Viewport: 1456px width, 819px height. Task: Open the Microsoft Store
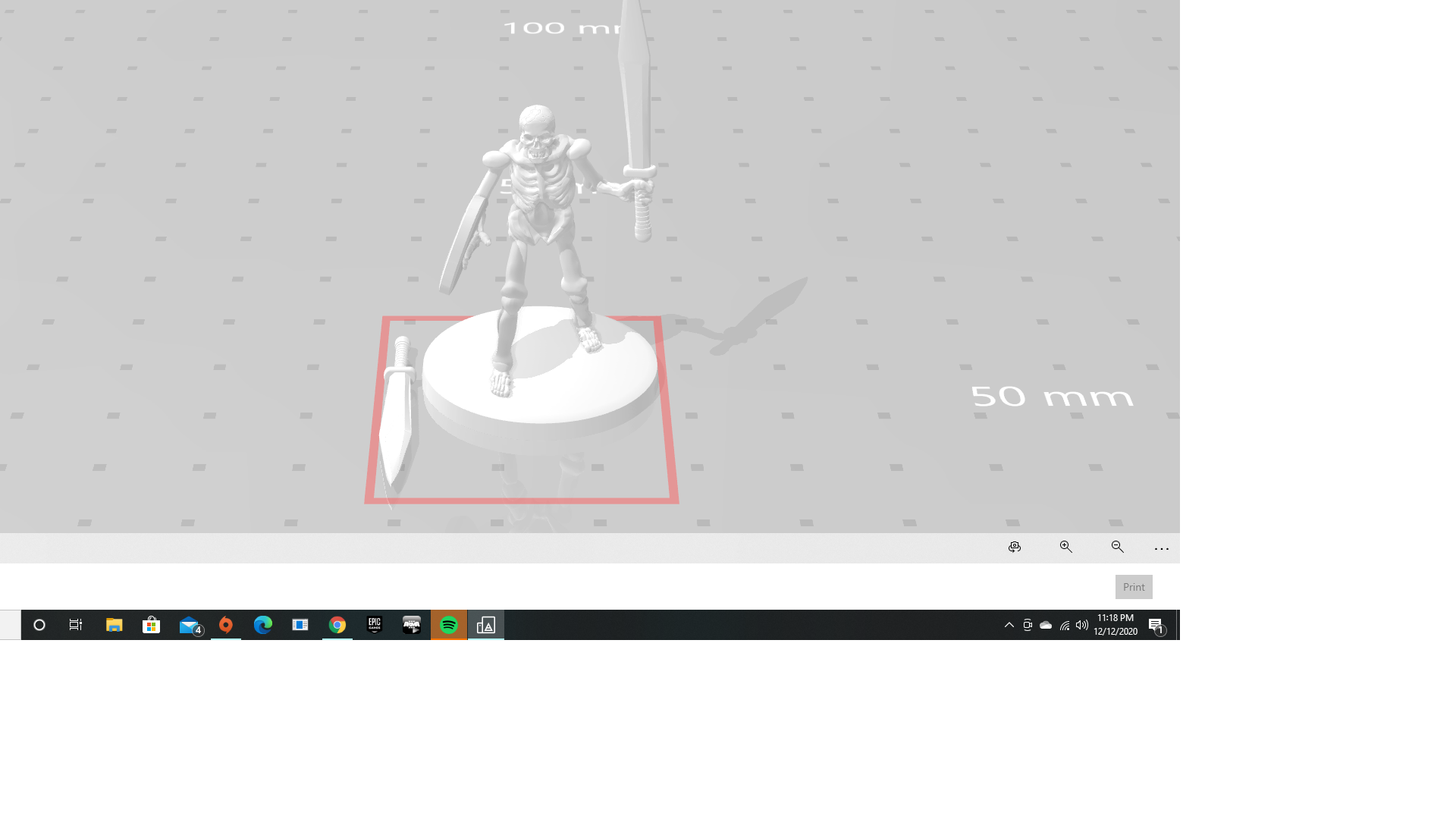coord(152,625)
